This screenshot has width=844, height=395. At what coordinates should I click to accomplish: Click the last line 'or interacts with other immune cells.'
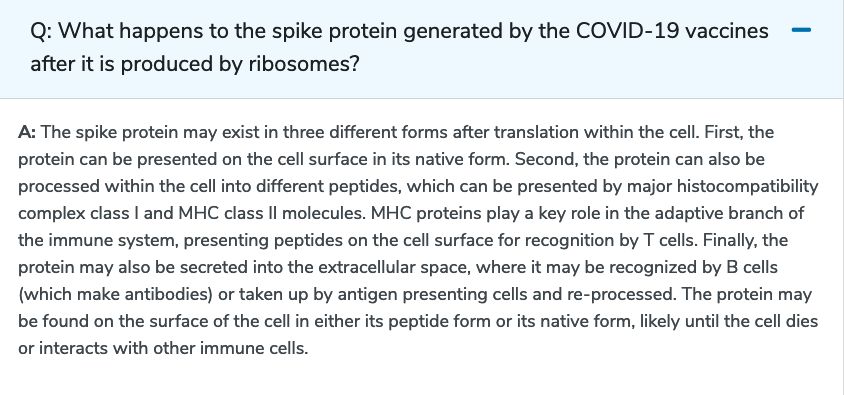coord(164,348)
